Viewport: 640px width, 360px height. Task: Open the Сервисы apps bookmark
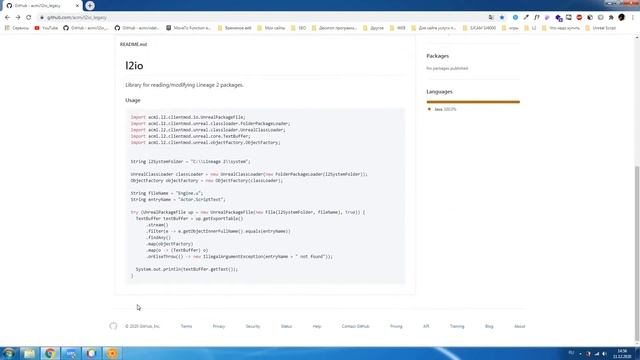pyautogui.click(x=17, y=28)
